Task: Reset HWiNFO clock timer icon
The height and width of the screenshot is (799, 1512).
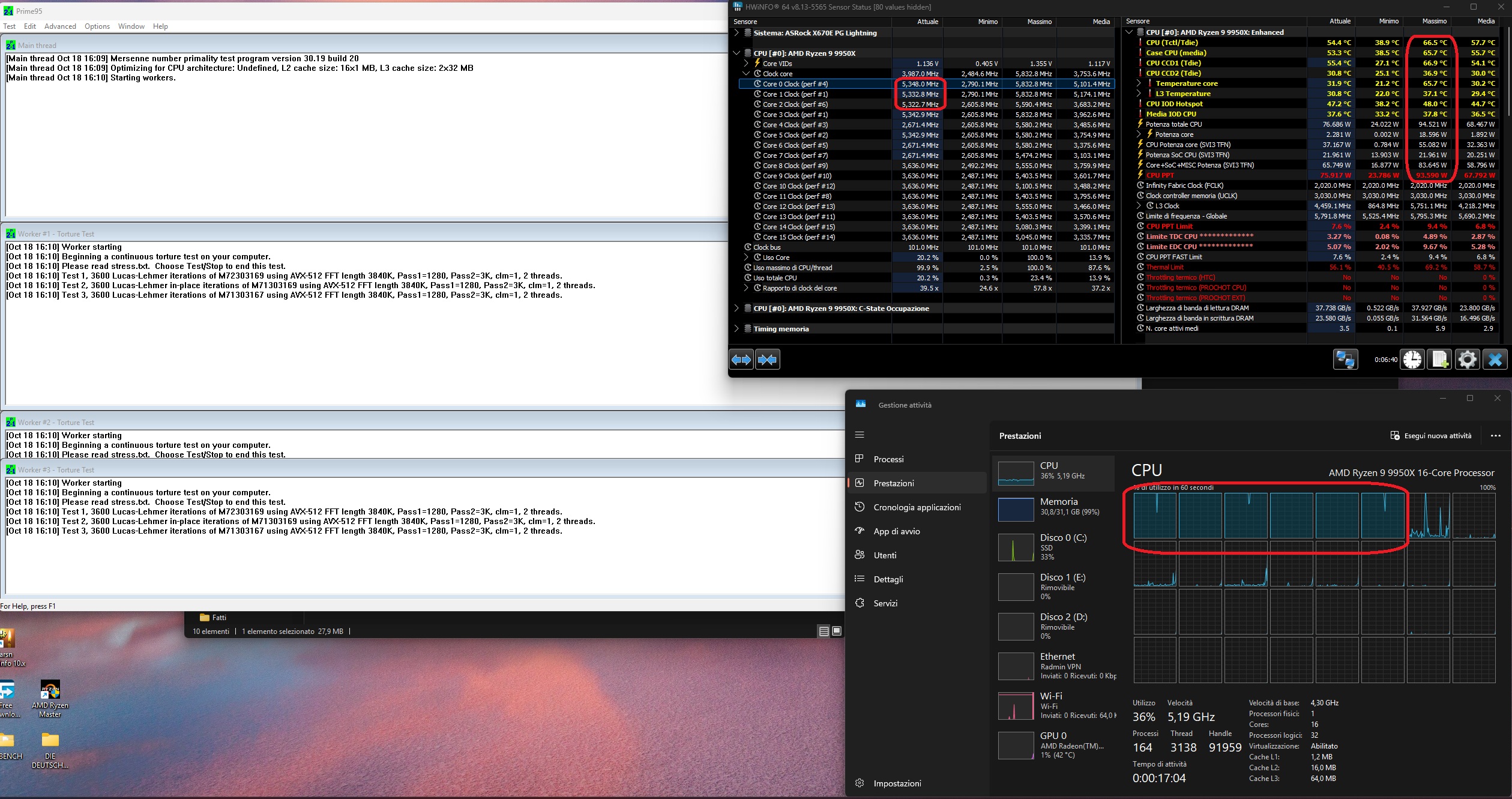Action: point(1413,360)
